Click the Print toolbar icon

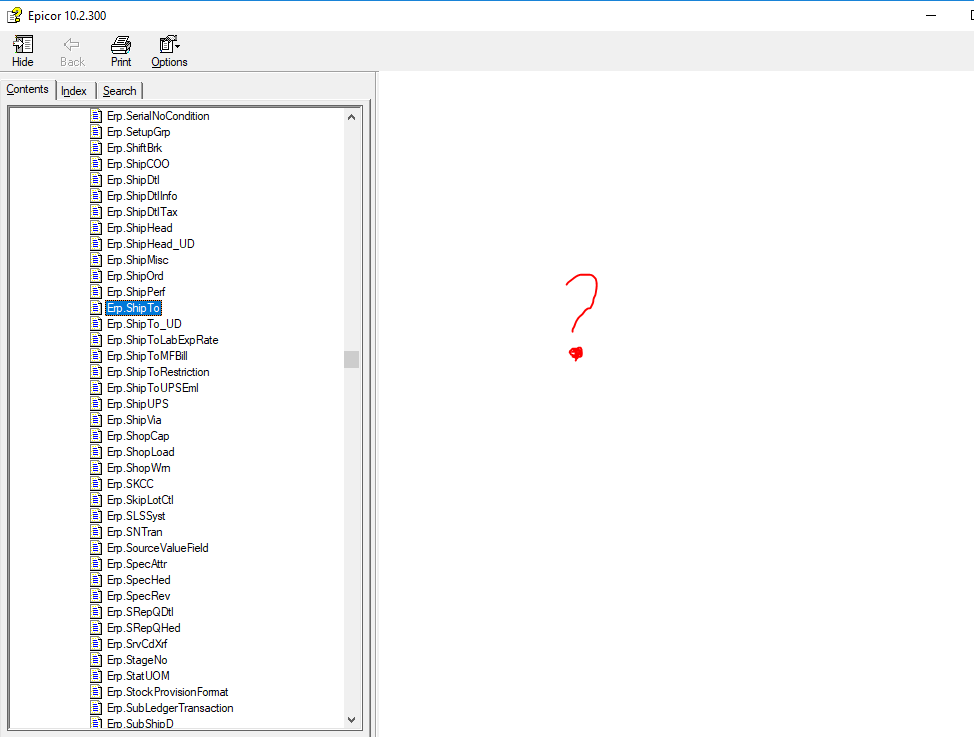(121, 51)
